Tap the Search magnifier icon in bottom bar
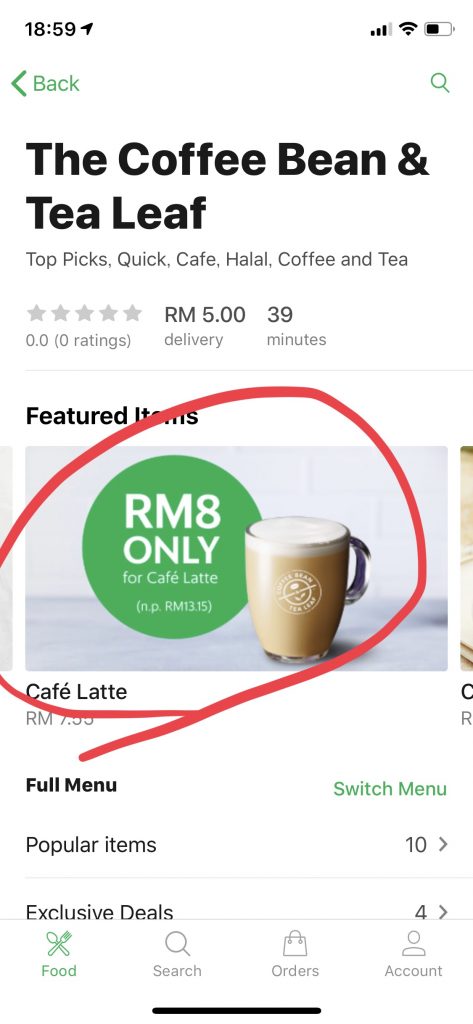The height and width of the screenshot is (1024, 473). [x=177, y=944]
